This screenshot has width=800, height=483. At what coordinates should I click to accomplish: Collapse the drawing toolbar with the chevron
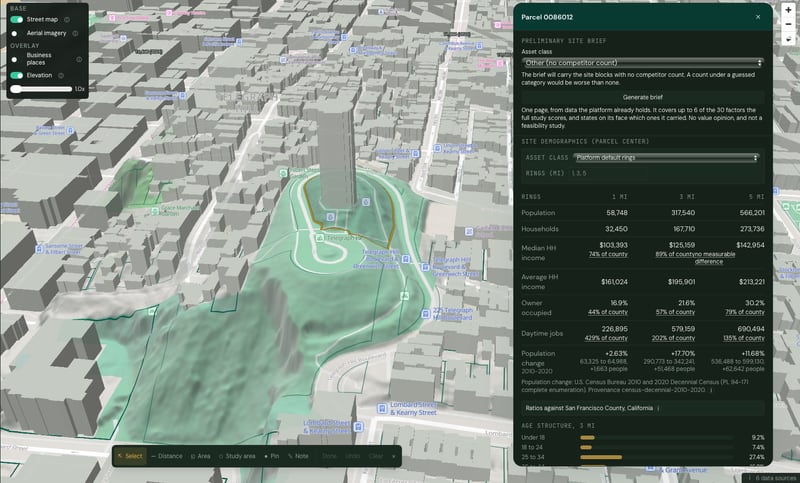tap(393, 456)
